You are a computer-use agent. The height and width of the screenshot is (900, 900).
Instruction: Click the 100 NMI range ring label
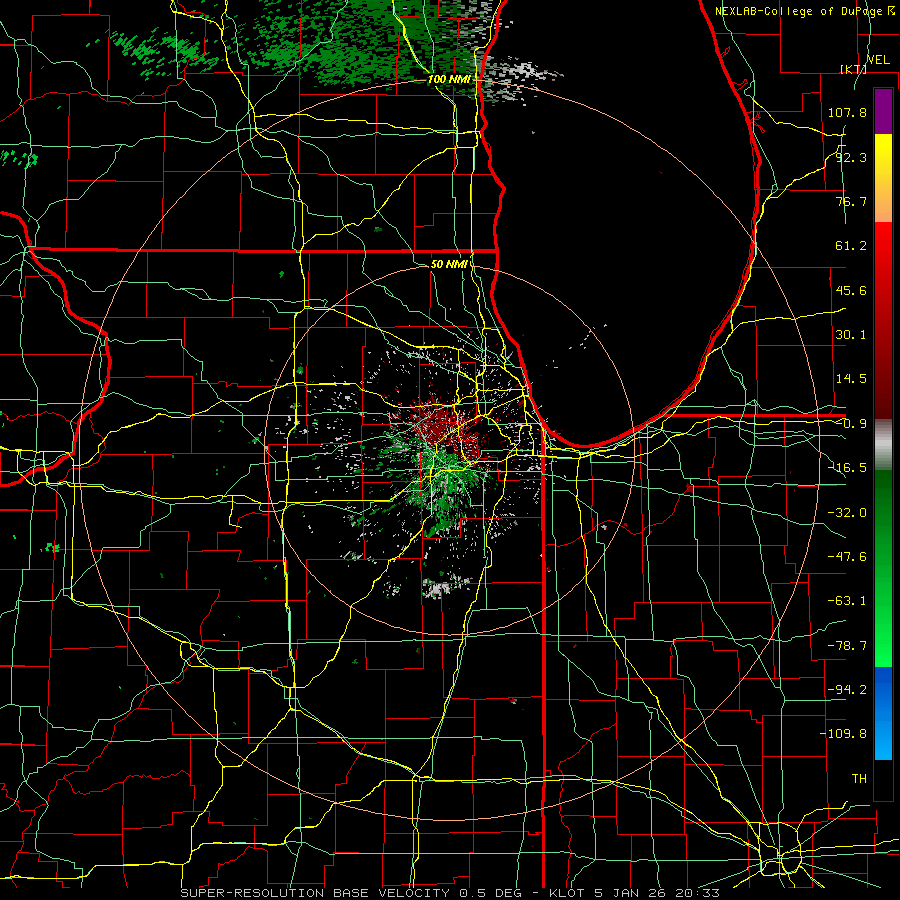(x=449, y=79)
